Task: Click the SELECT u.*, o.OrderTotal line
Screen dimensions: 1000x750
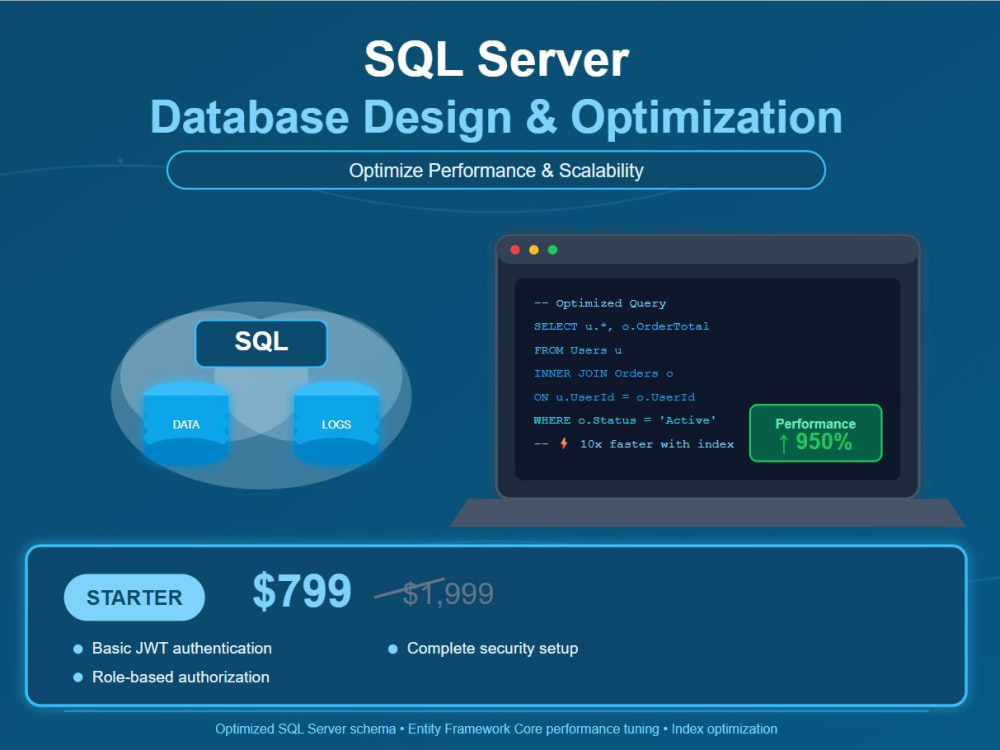Action: [x=622, y=326]
